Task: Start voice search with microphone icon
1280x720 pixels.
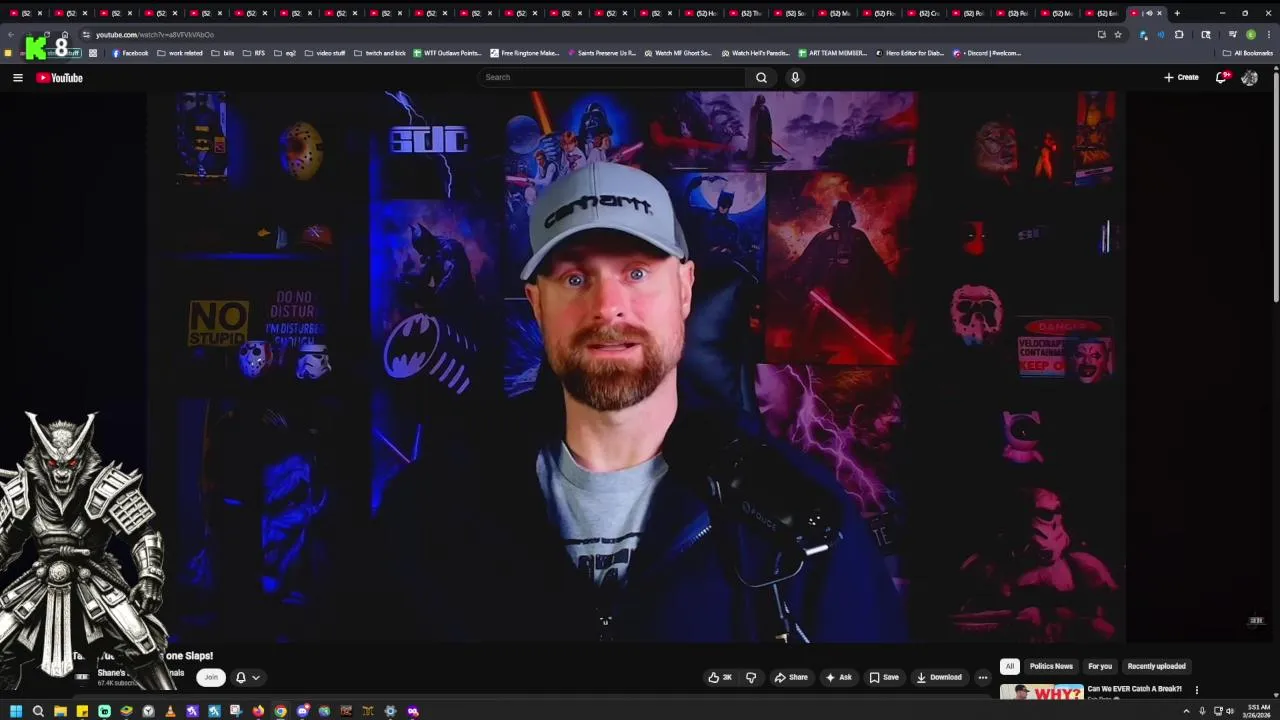Action: click(x=795, y=77)
